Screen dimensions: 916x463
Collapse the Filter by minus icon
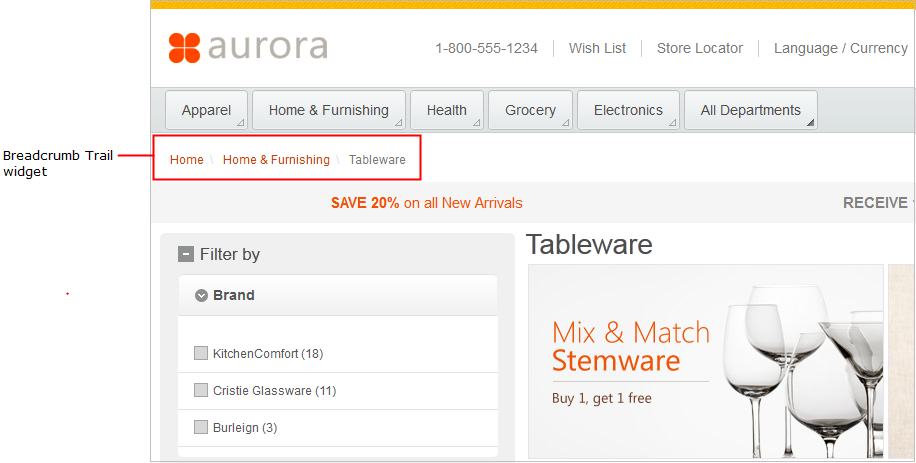click(186, 255)
